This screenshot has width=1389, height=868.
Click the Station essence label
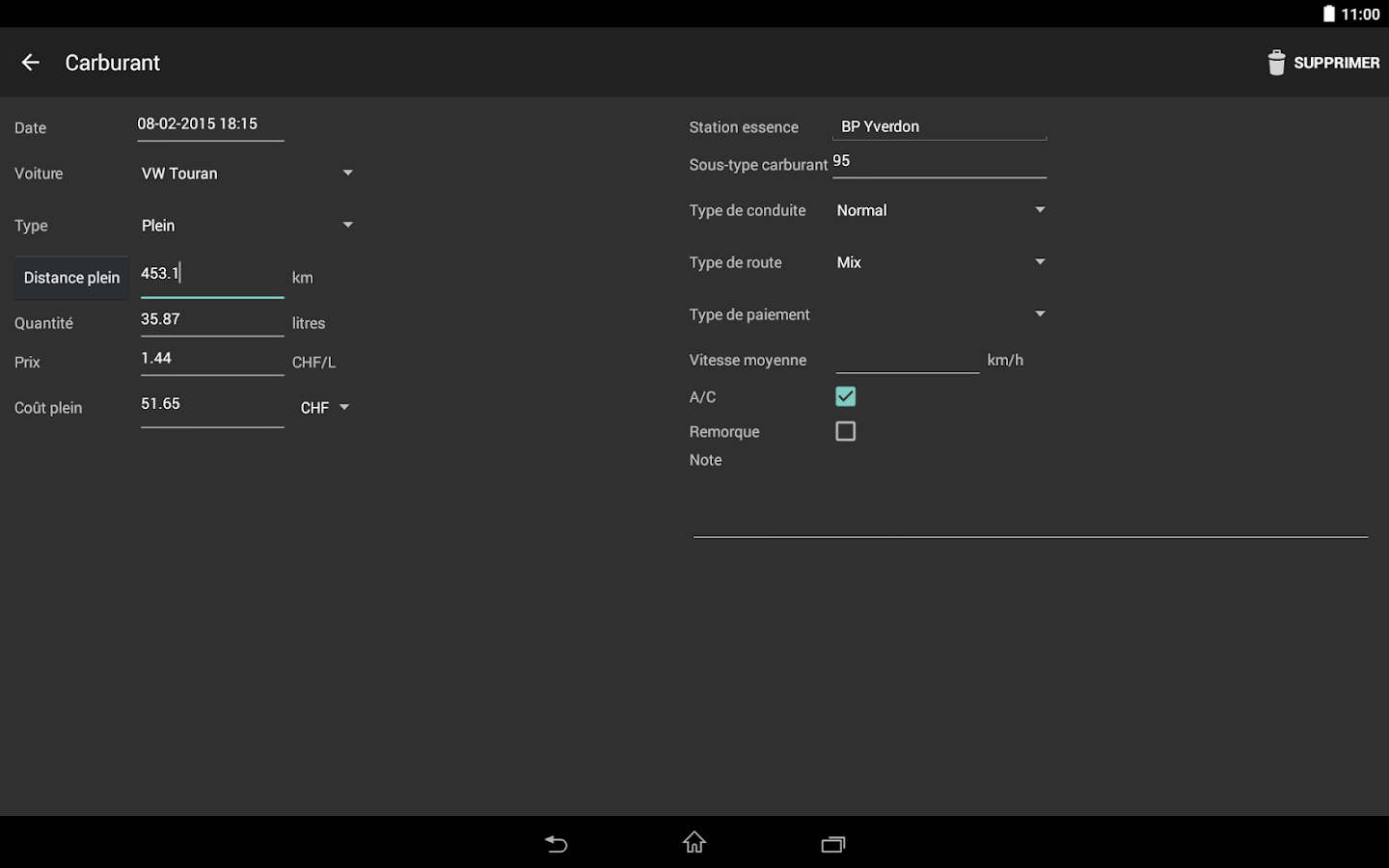tap(744, 127)
